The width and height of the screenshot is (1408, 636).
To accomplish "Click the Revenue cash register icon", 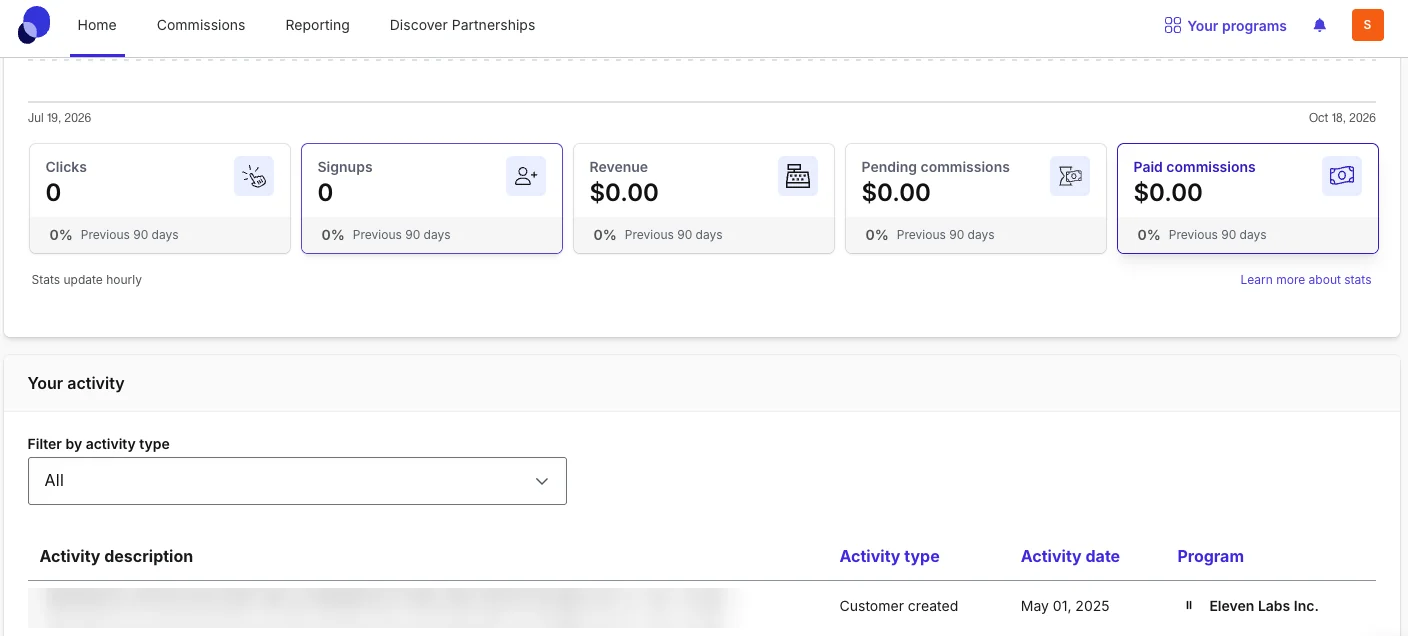I will click(798, 176).
